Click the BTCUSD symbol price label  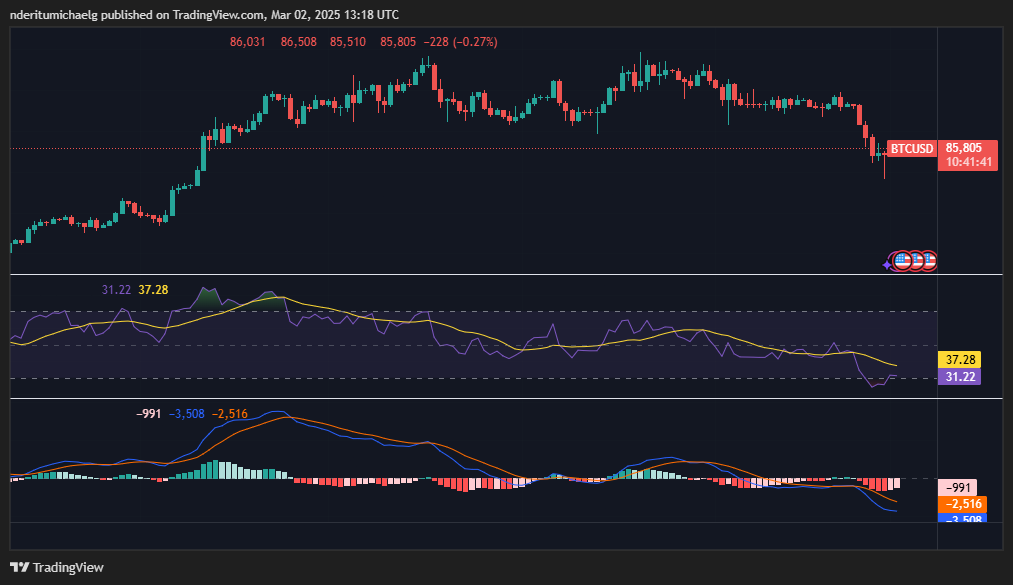(911, 149)
